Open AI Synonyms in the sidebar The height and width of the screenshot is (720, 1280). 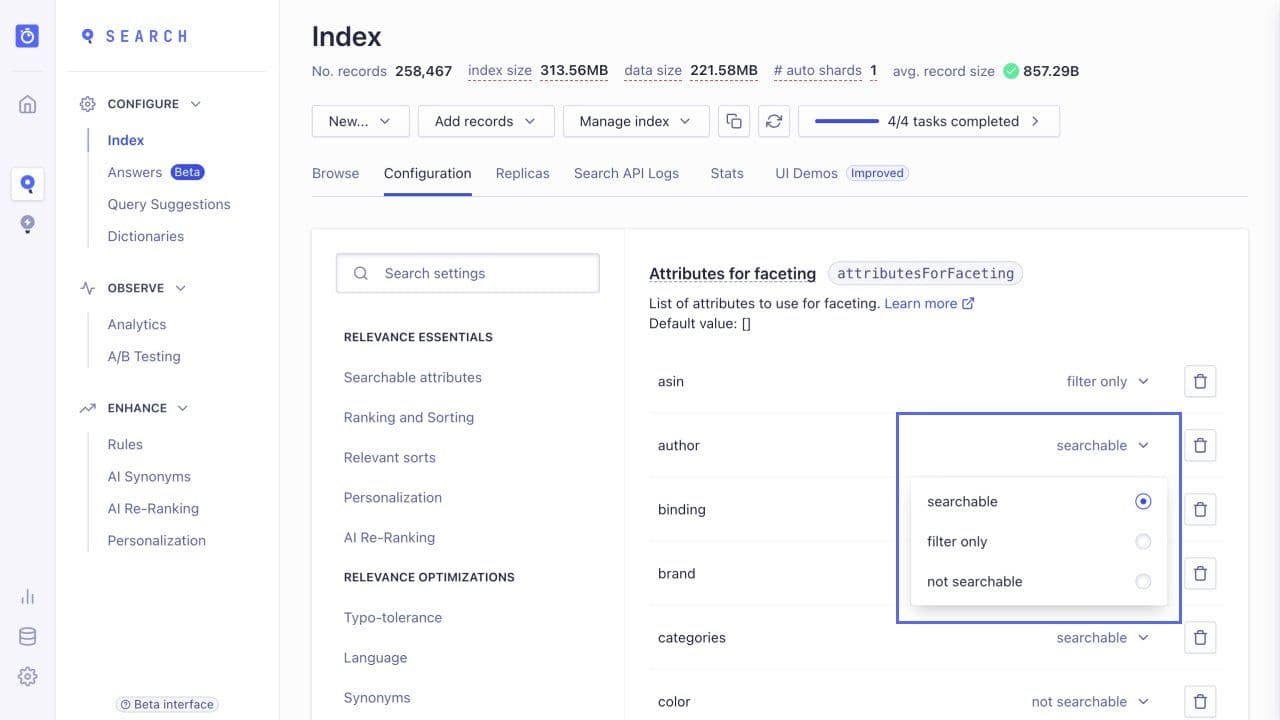pos(149,476)
